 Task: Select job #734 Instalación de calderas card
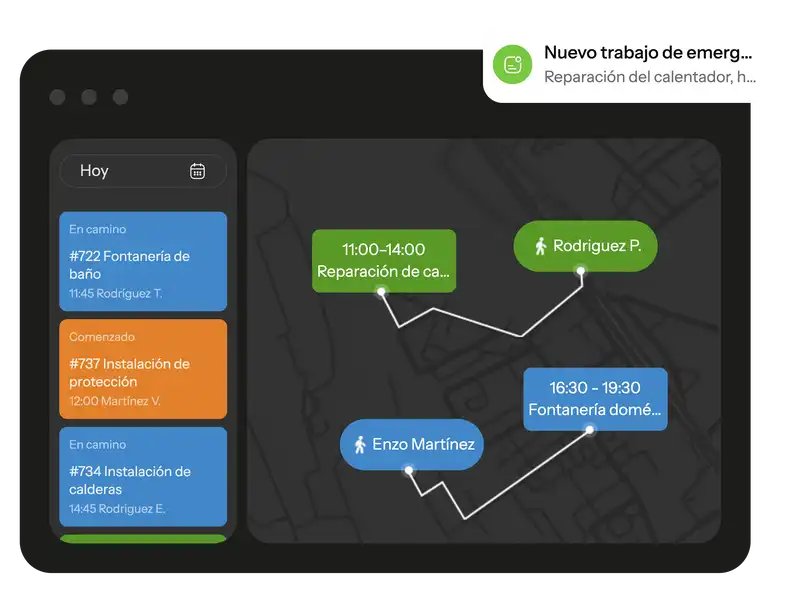[143, 476]
